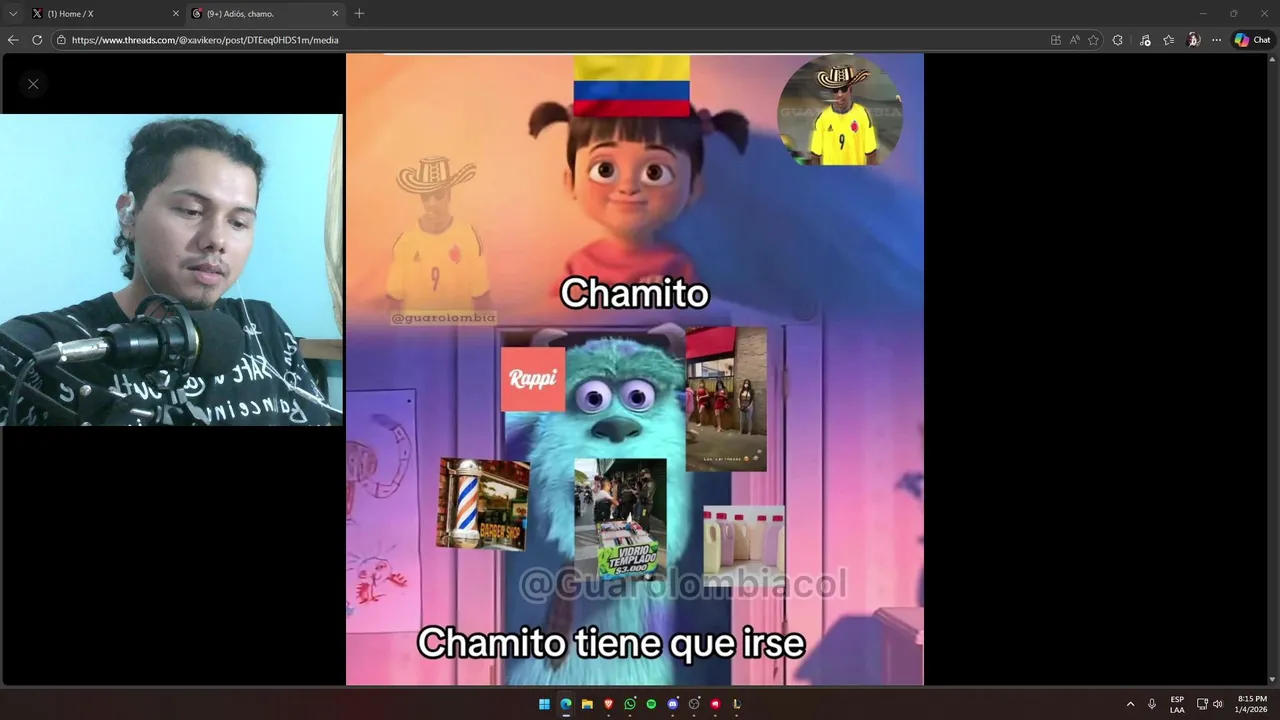Screen dimensions: 1280x720
Task: Open a new browser tab
Action: pos(359,14)
